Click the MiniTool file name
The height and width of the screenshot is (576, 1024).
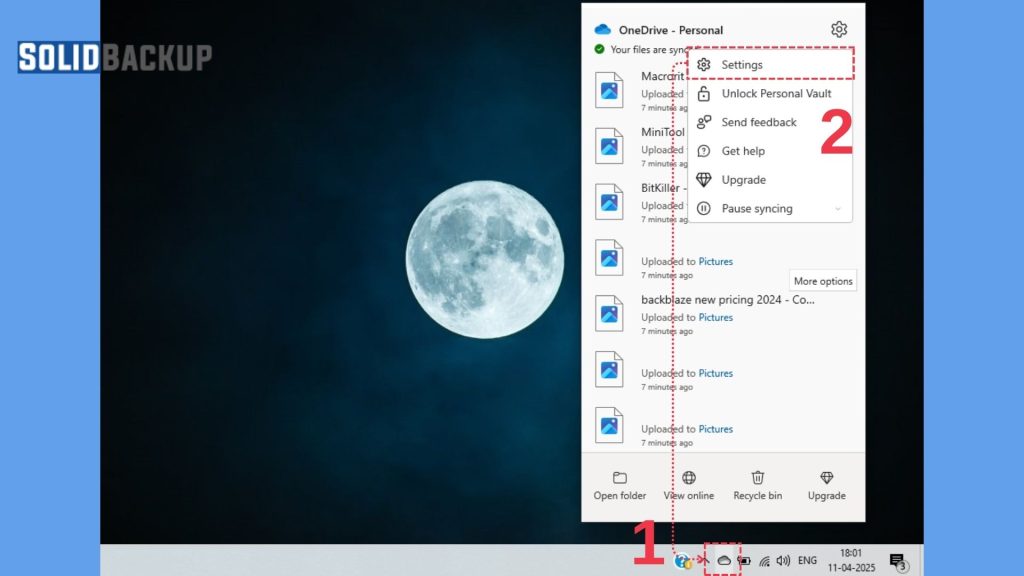pos(663,132)
